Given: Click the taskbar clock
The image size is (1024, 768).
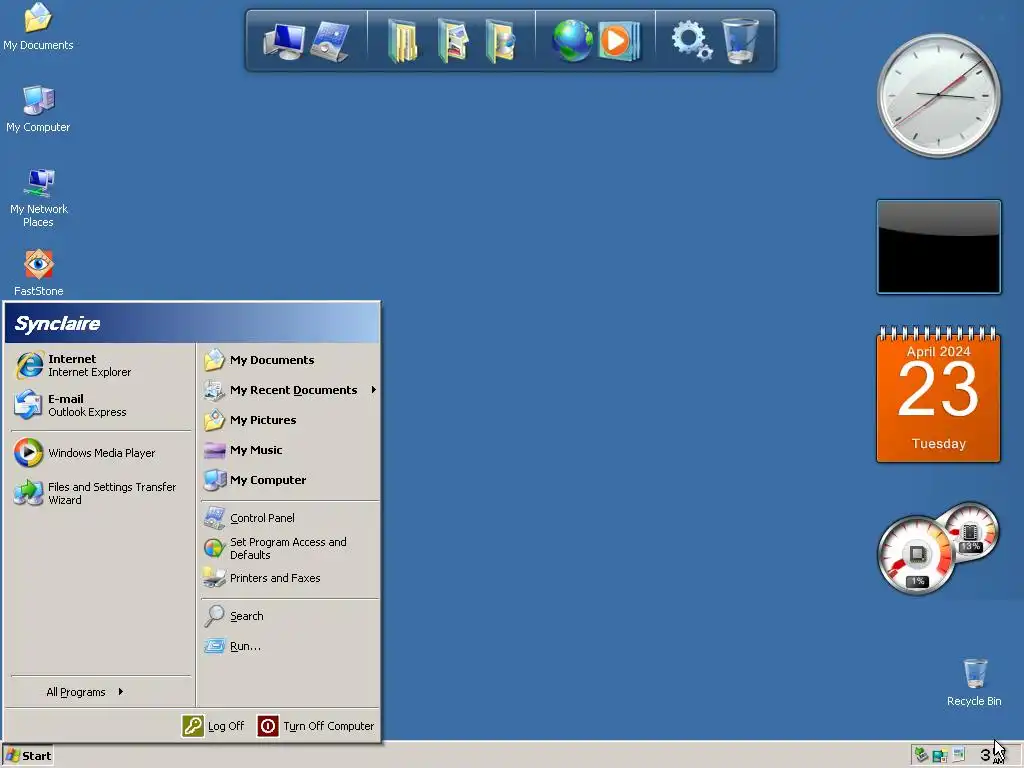Looking at the screenshot, I should [993, 756].
